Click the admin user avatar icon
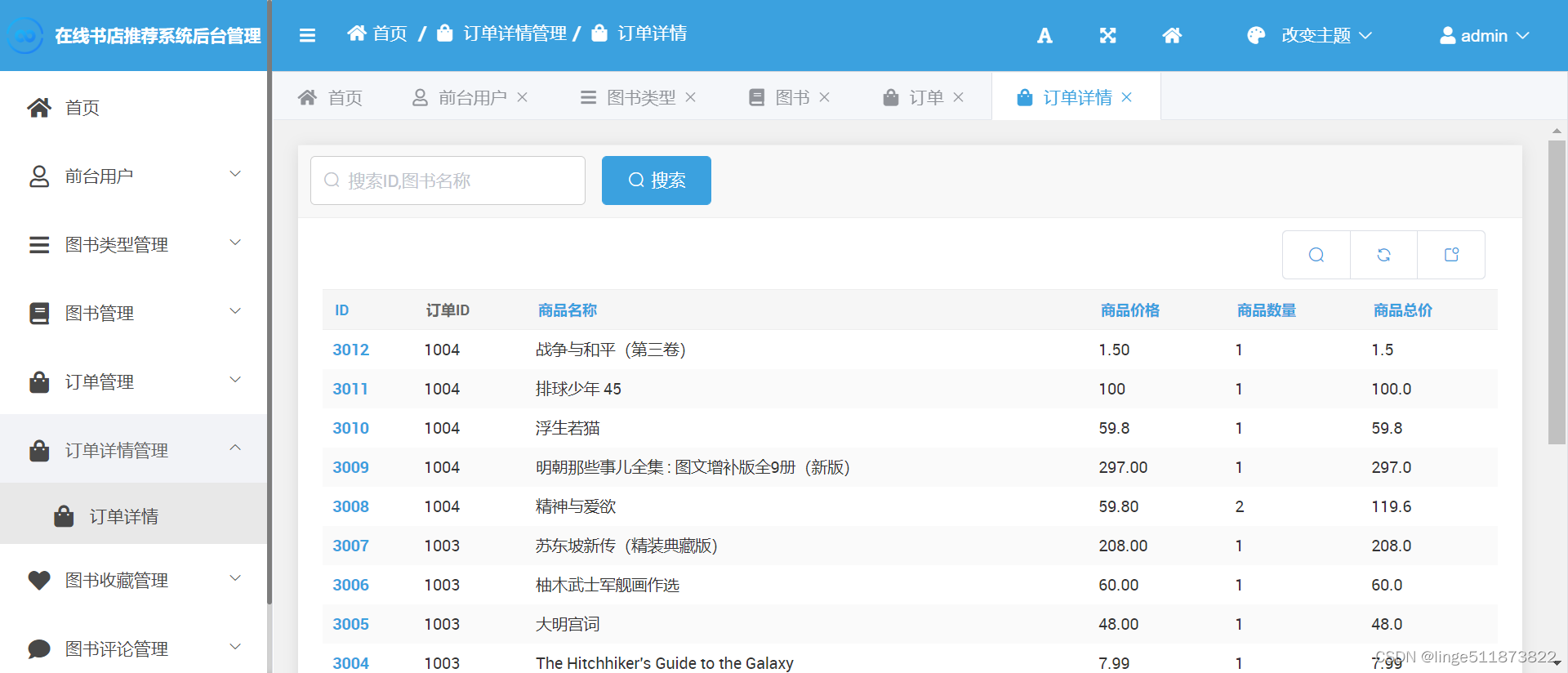The image size is (1568, 673). pyautogui.click(x=1447, y=35)
